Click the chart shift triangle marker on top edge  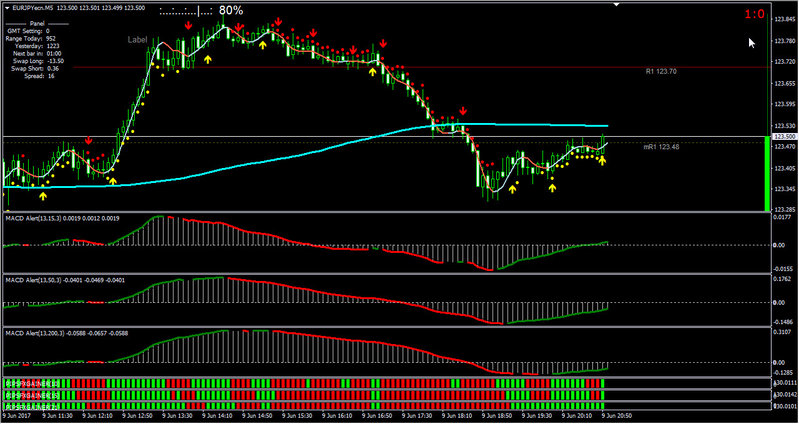point(617,4)
